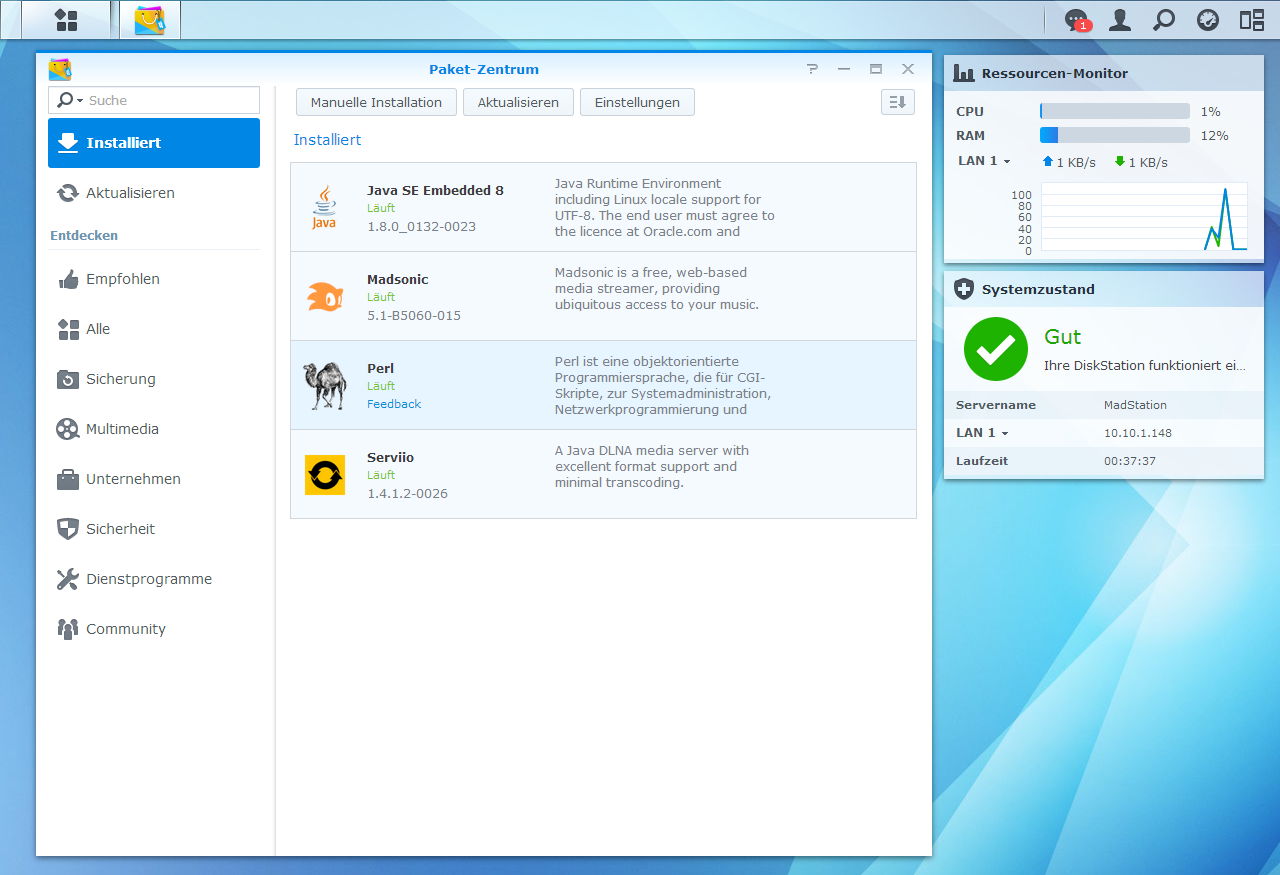Open the user account options icon
Screen dimensions: 1280x875
pyautogui.click(x=1120, y=20)
